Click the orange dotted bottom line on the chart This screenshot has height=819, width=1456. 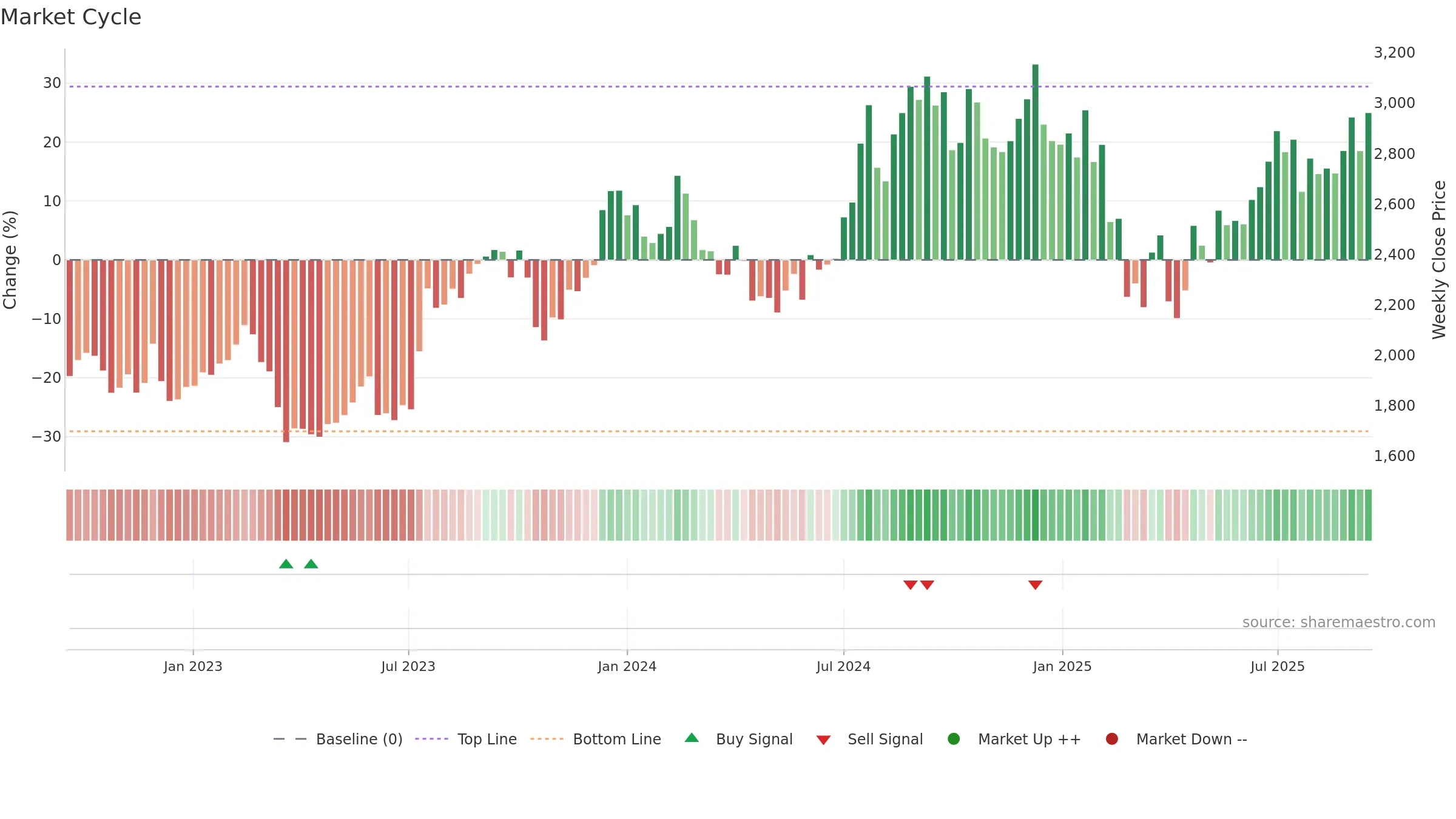(719, 431)
